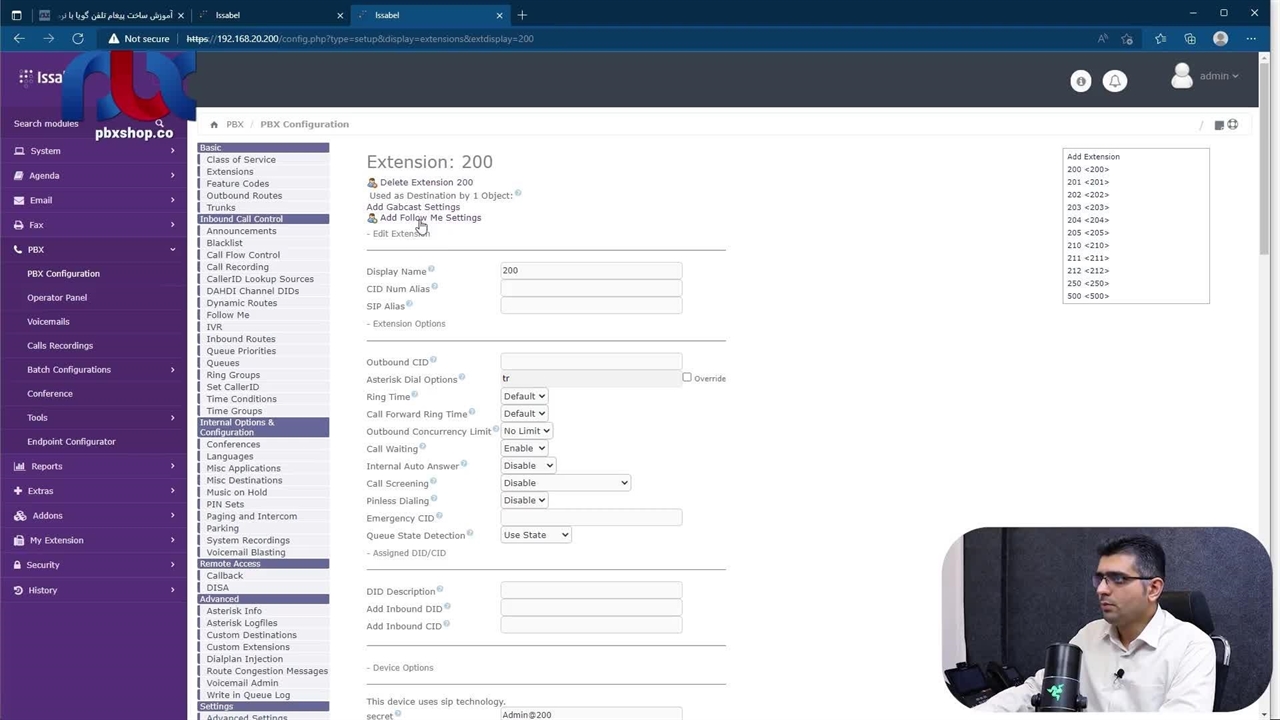The height and width of the screenshot is (720, 1280).
Task: Expand the Call Screening dropdown
Action: tap(565, 483)
